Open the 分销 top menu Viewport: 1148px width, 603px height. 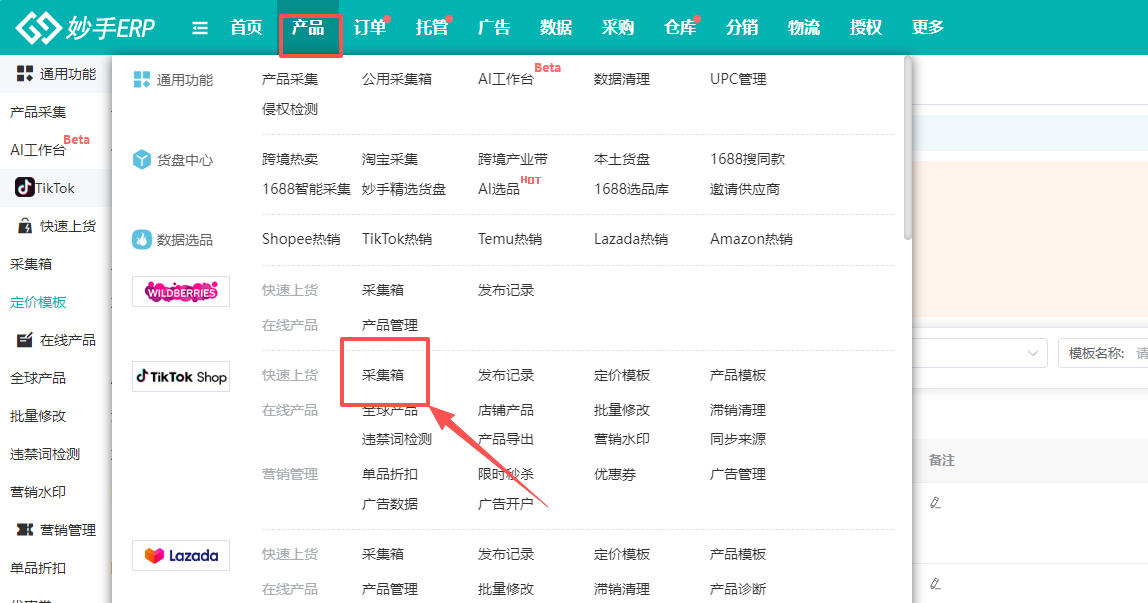tap(742, 28)
